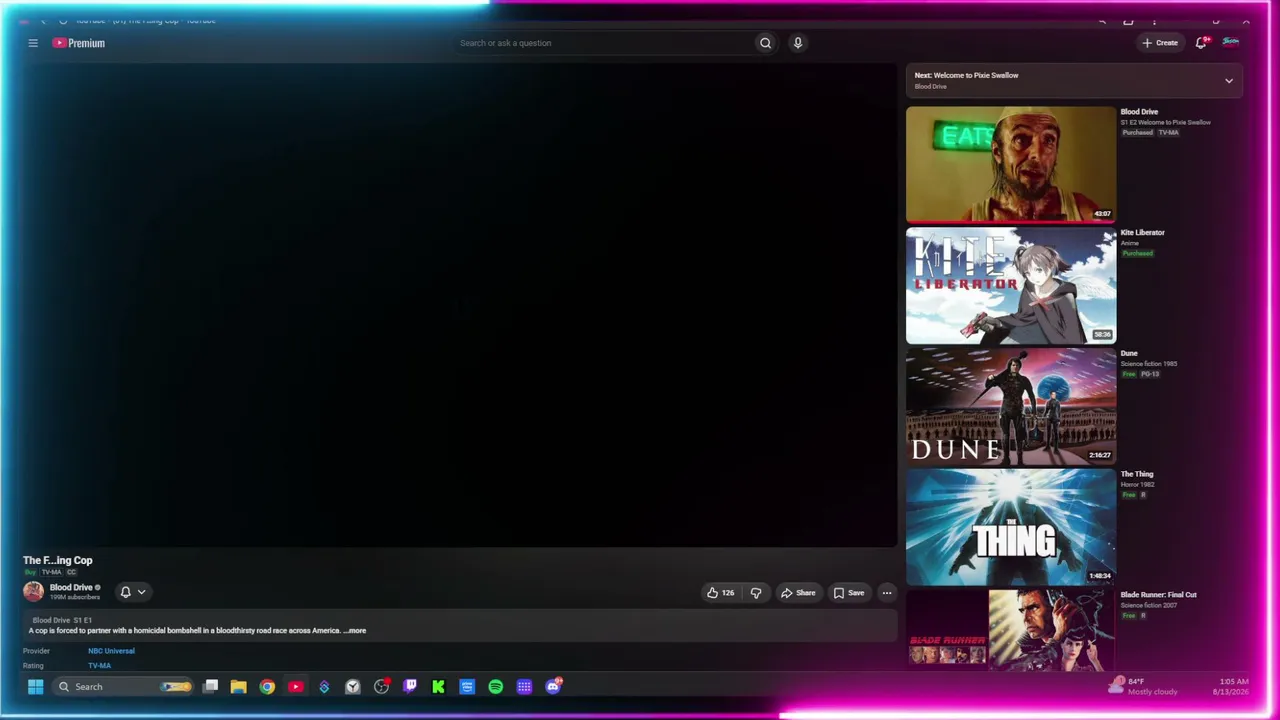Open the weather widget on taskbar
The image size is (1280, 720).
[x=1143, y=686]
